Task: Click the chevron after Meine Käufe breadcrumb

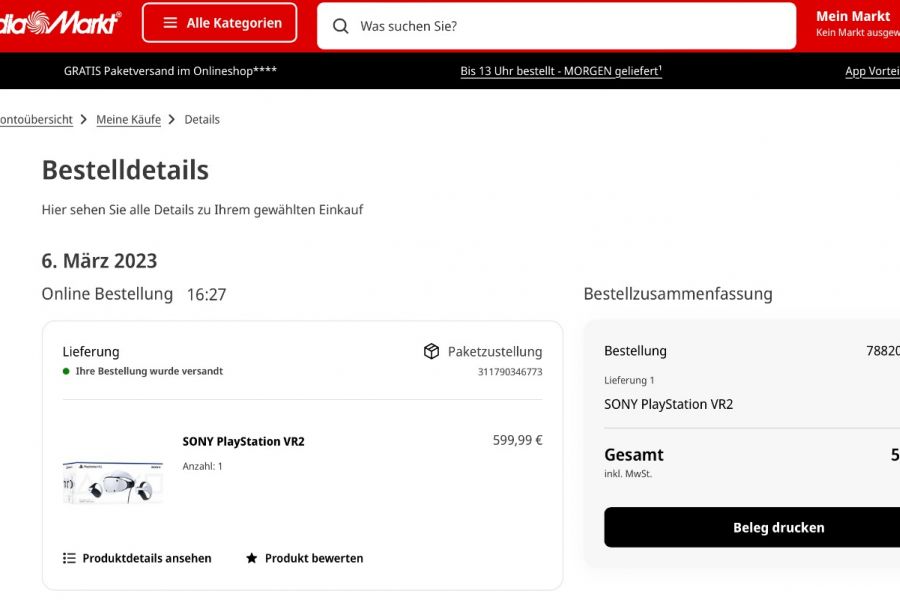Action: [172, 119]
